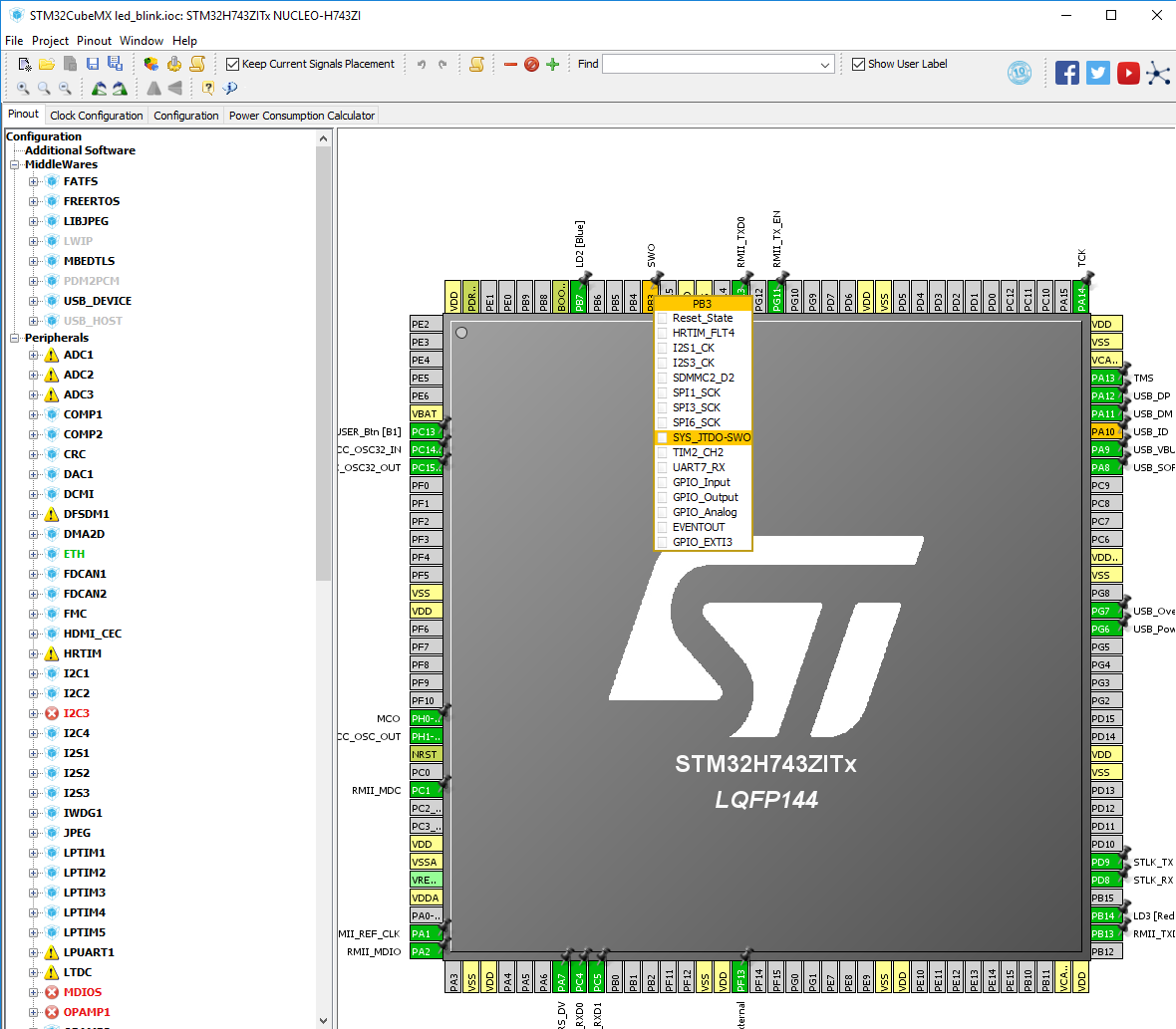Click the Undo arrow in toolbar
Screen dimensions: 1176x1029
(422, 65)
